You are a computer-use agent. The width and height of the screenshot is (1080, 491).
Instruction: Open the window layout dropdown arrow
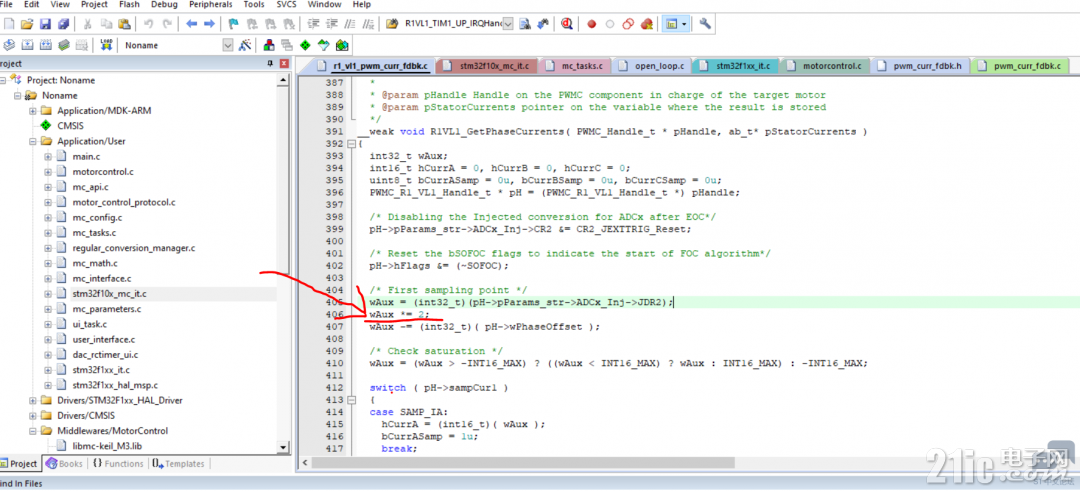pos(685,24)
